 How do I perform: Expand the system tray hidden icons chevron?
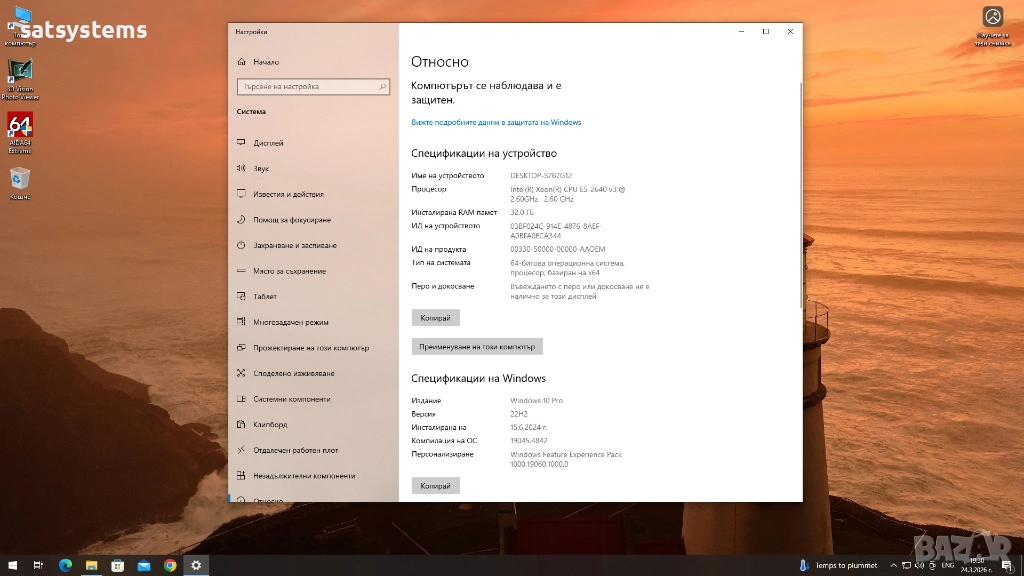pos(893,565)
